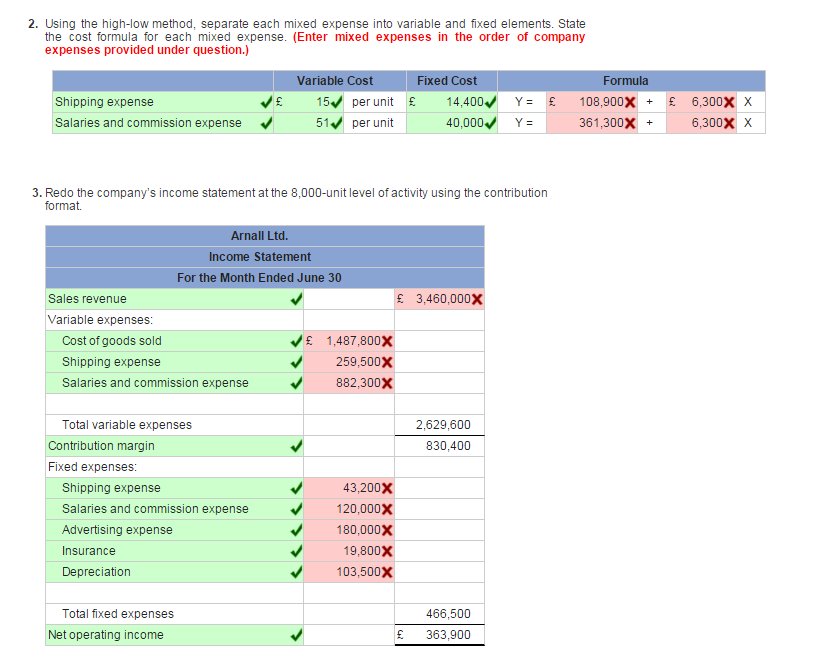Image resolution: width=835 pixels, height=667 pixels.
Task: Click the green check beside Insurance
Action: point(297,551)
